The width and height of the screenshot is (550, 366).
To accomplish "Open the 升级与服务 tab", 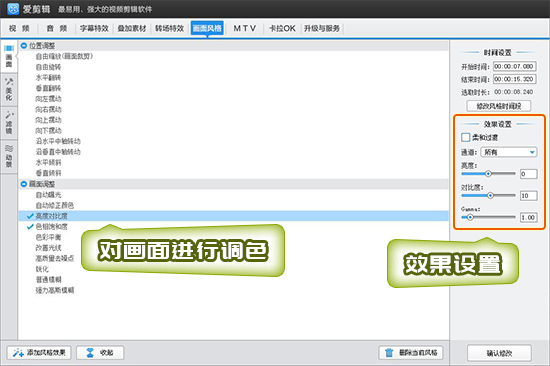I will [322, 28].
